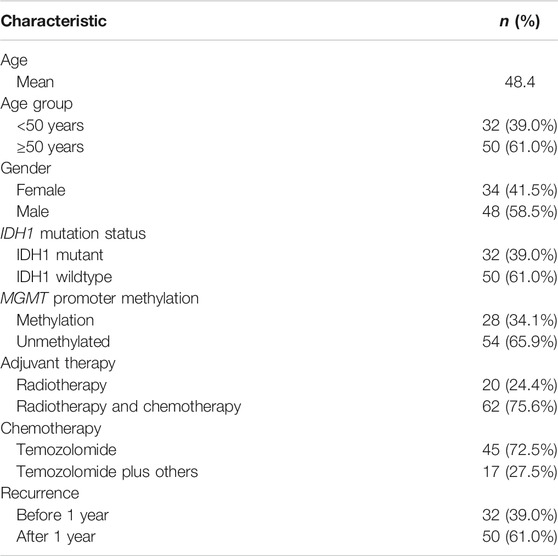Select the IDH1 mutant row

(279, 255)
